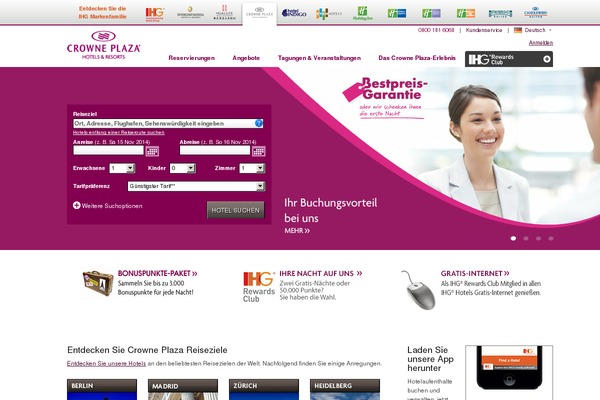Click the Abreise date input field
Screen dimensions: 600x400
click(x=215, y=150)
